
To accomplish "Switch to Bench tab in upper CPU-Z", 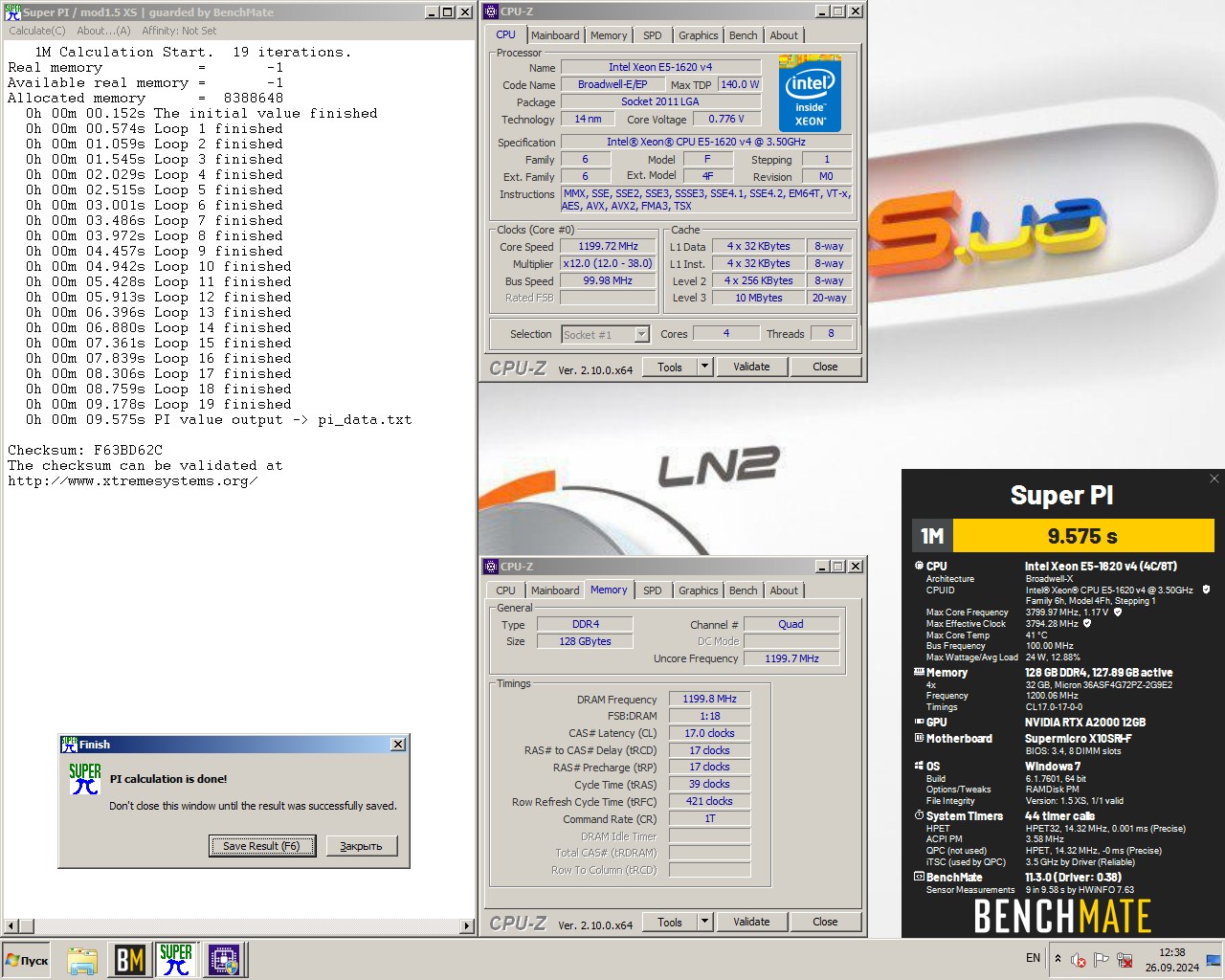I will [744, 35].
